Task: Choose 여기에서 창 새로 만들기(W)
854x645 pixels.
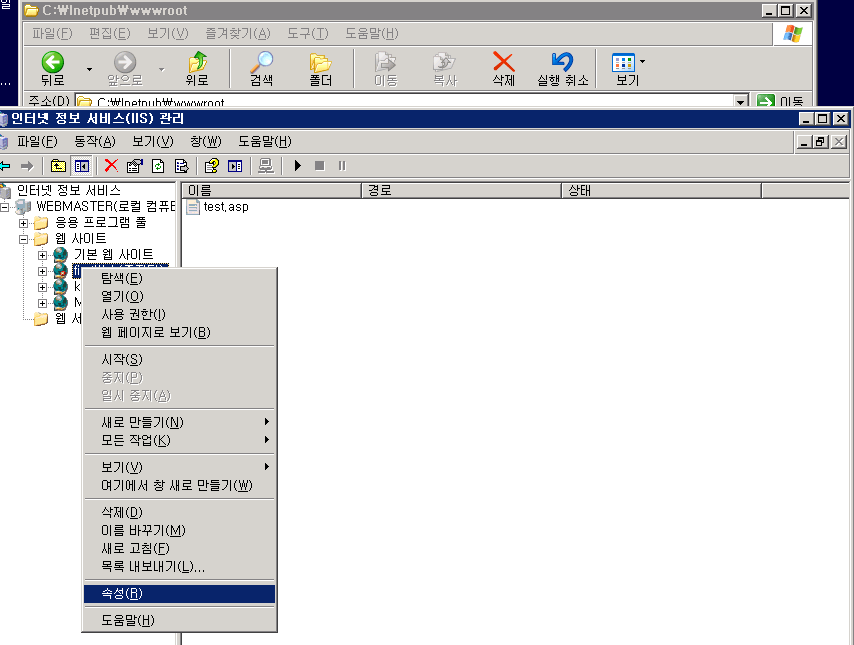Action: pos(179,485)
